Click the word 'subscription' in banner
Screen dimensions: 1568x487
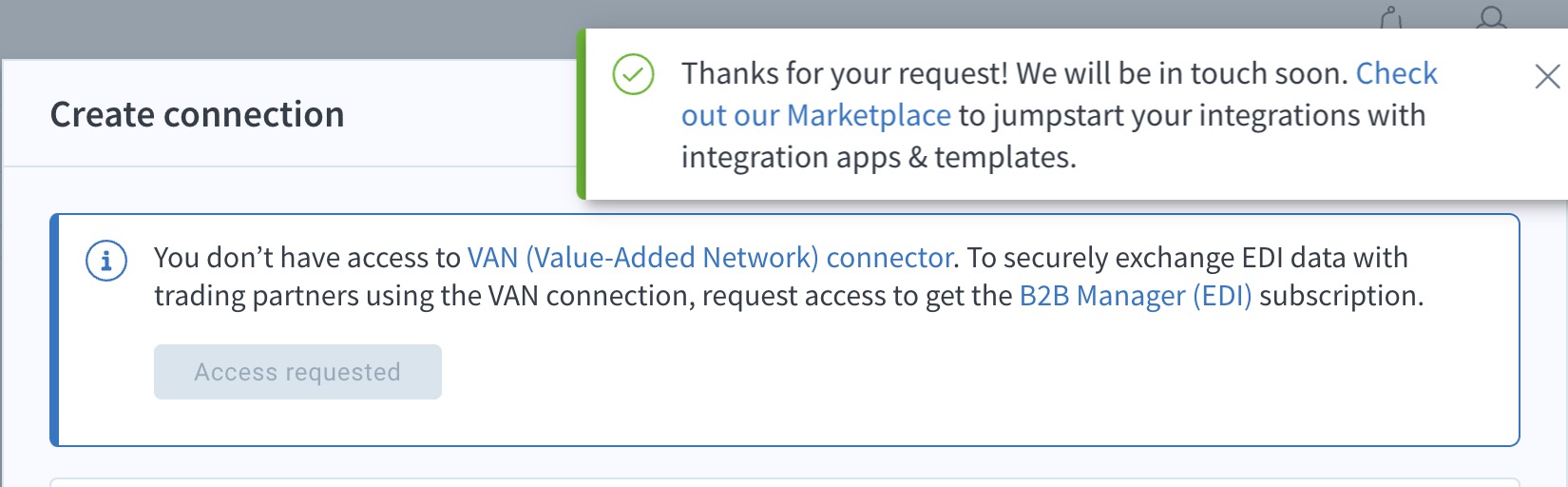click(1341, 296)
